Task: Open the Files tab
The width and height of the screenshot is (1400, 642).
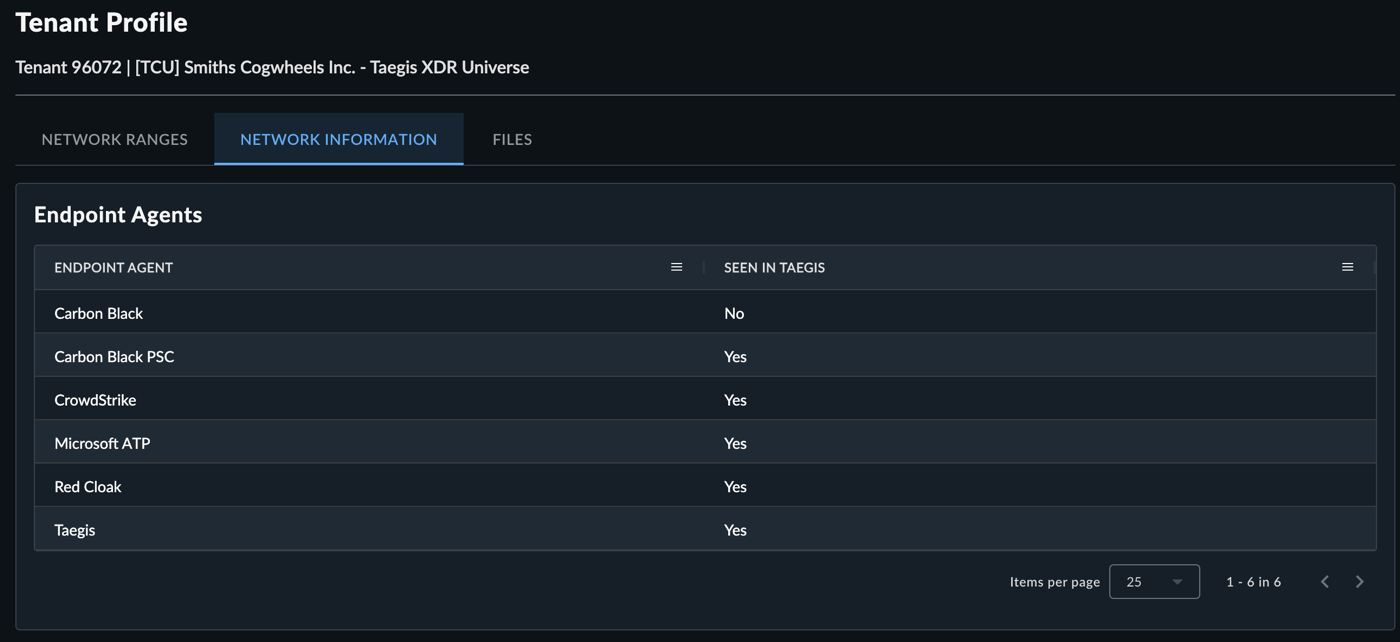Action: (512, 139)
